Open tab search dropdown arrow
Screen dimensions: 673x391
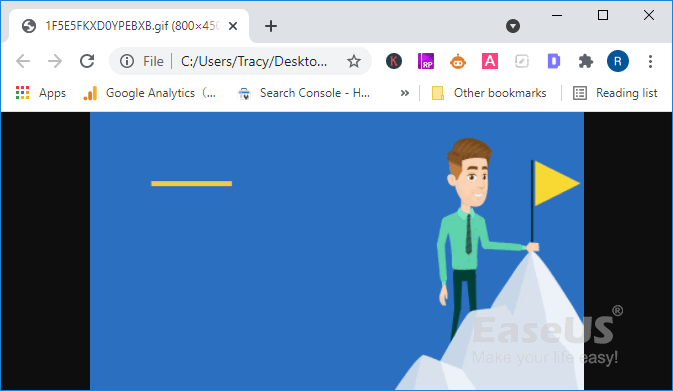[512, 26]
